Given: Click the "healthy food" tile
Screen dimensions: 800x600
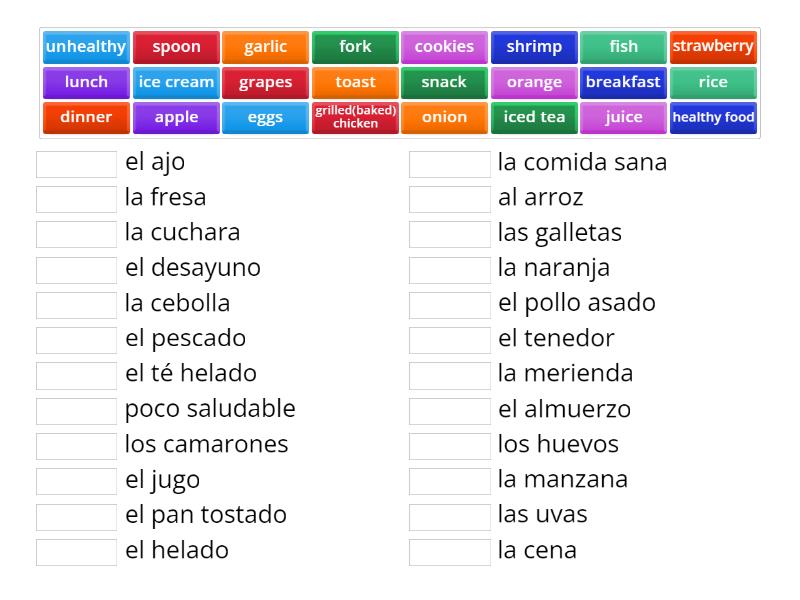Looking at the screenshot, I should [x=713, y=117].
